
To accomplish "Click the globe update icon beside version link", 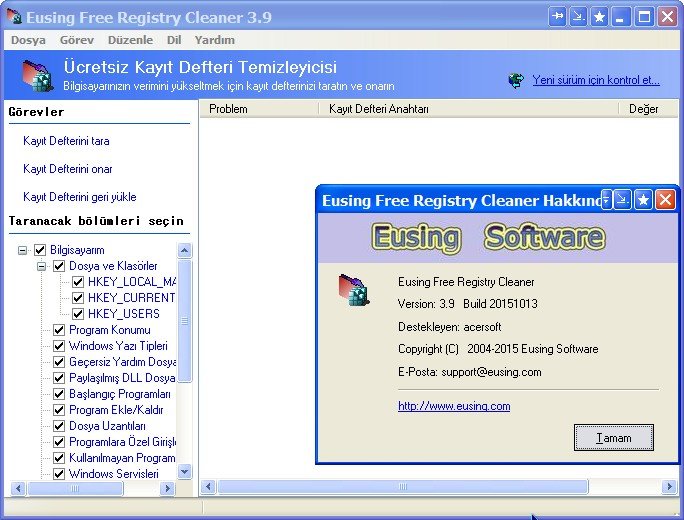I will 516,80.
